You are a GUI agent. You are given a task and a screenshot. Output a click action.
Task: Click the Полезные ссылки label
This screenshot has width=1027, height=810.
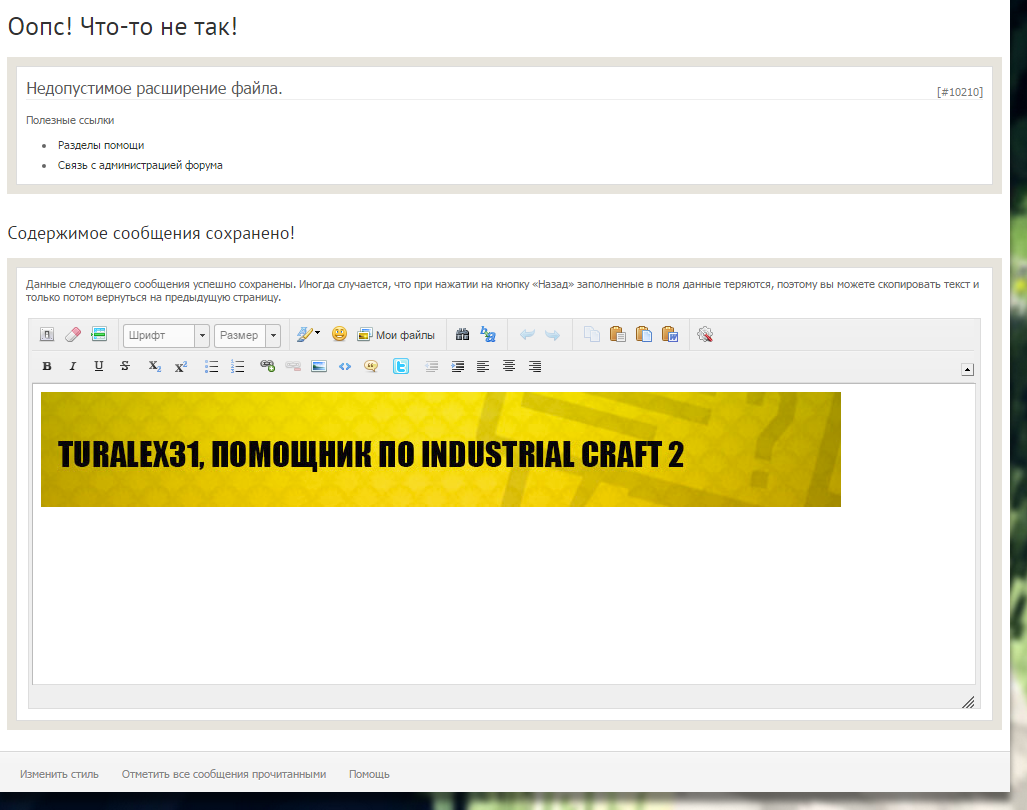(x=70, y=120)
